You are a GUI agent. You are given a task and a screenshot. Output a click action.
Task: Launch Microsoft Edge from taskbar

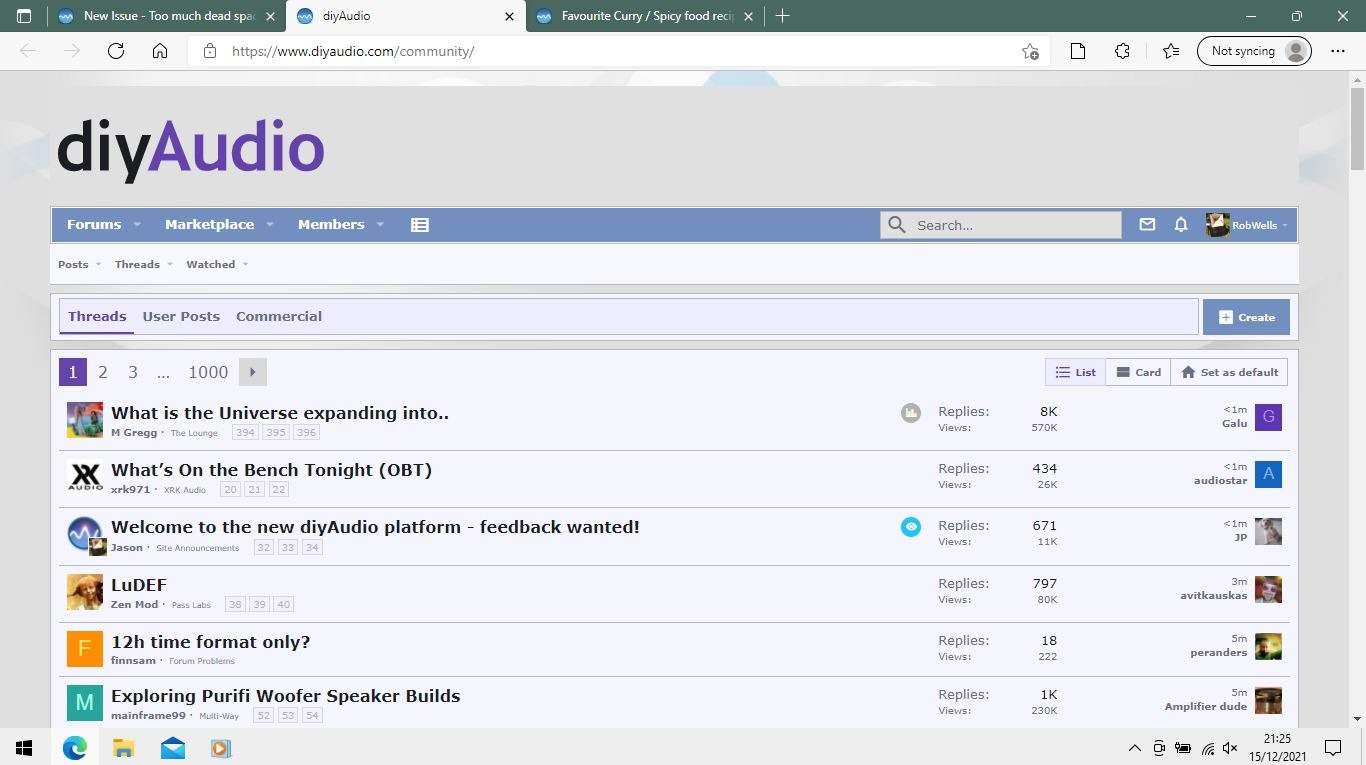[75, 747]
